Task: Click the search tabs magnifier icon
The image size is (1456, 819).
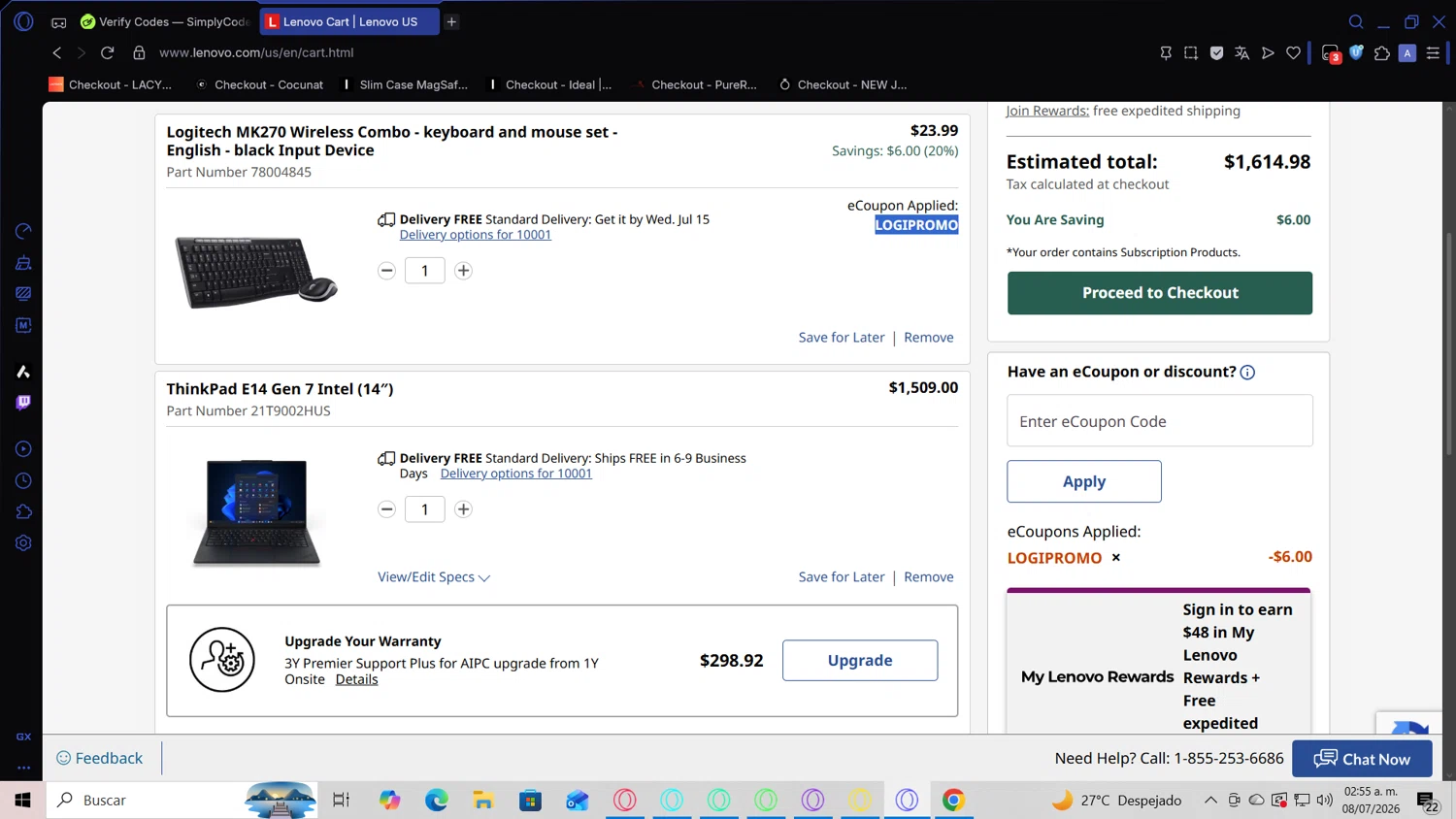Action: click(1356, 21)
